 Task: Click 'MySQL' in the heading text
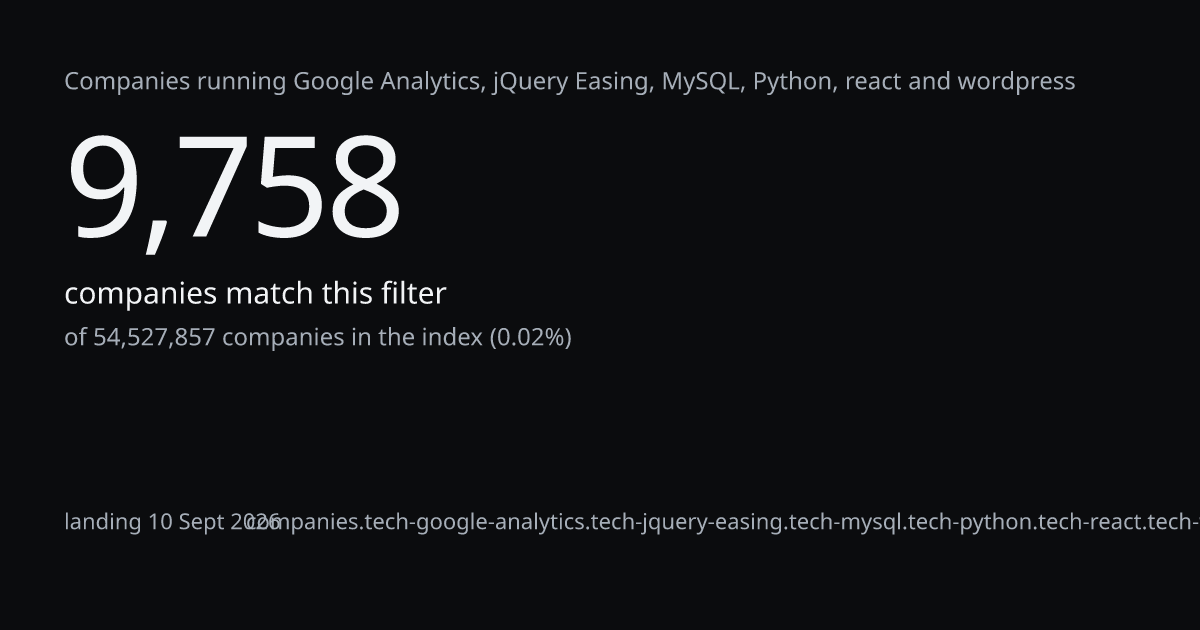click(x=703, y=82)
